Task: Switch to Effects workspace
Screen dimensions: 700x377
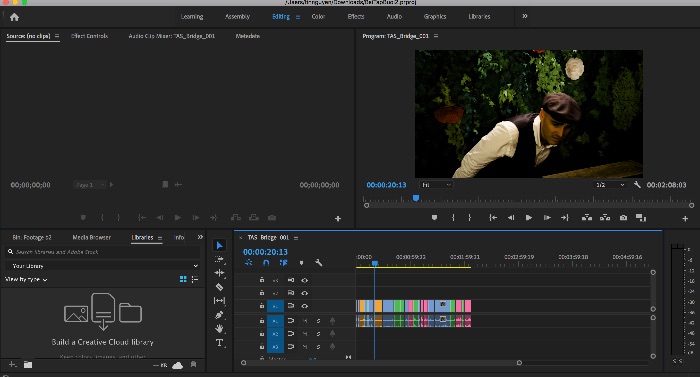Action: (356, 17)
